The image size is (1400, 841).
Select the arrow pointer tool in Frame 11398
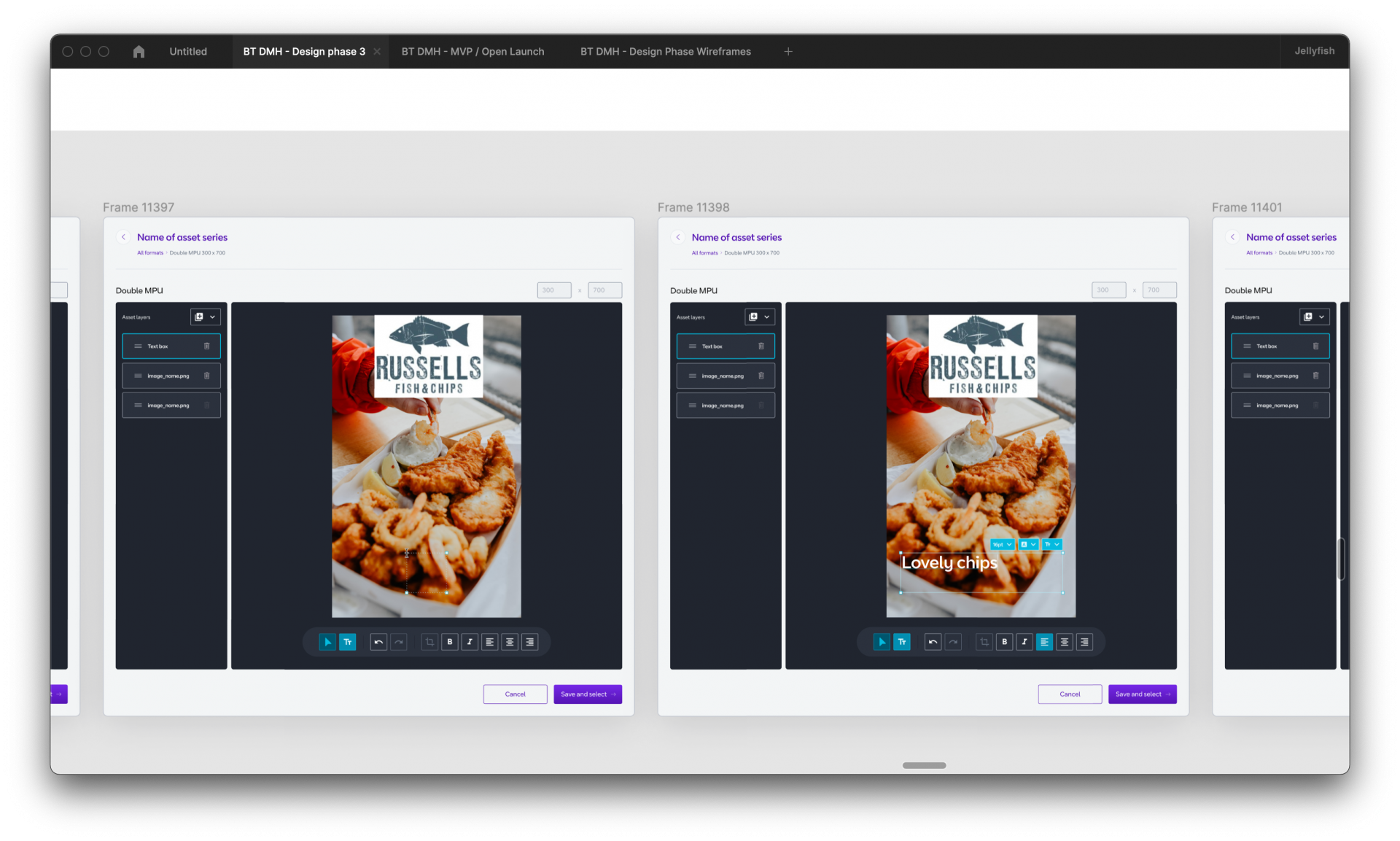point(882,642)
